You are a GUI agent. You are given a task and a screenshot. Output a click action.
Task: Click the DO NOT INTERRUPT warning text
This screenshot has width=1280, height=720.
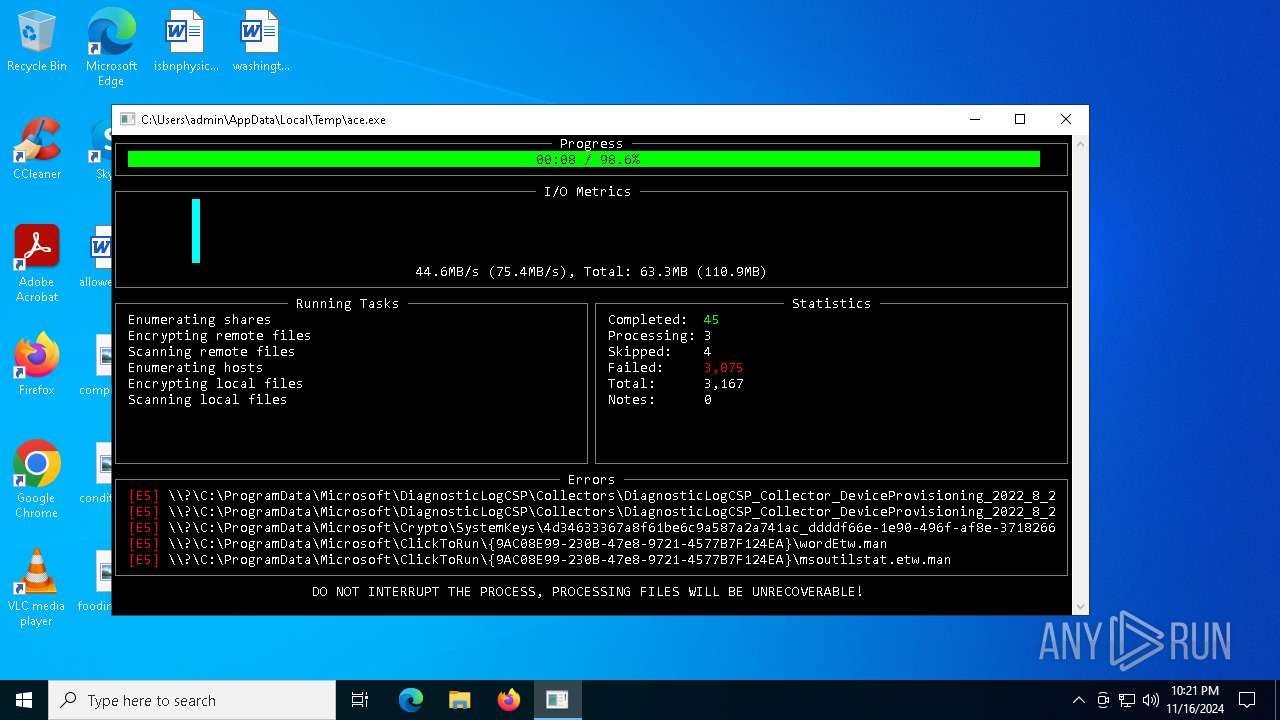click(587, 591)
